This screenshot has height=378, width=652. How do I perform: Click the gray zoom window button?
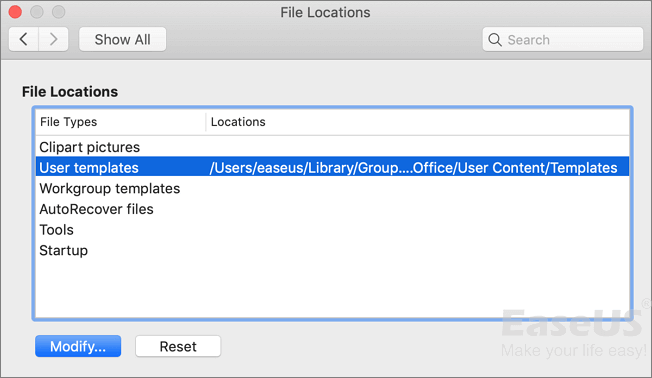point(58,12)
